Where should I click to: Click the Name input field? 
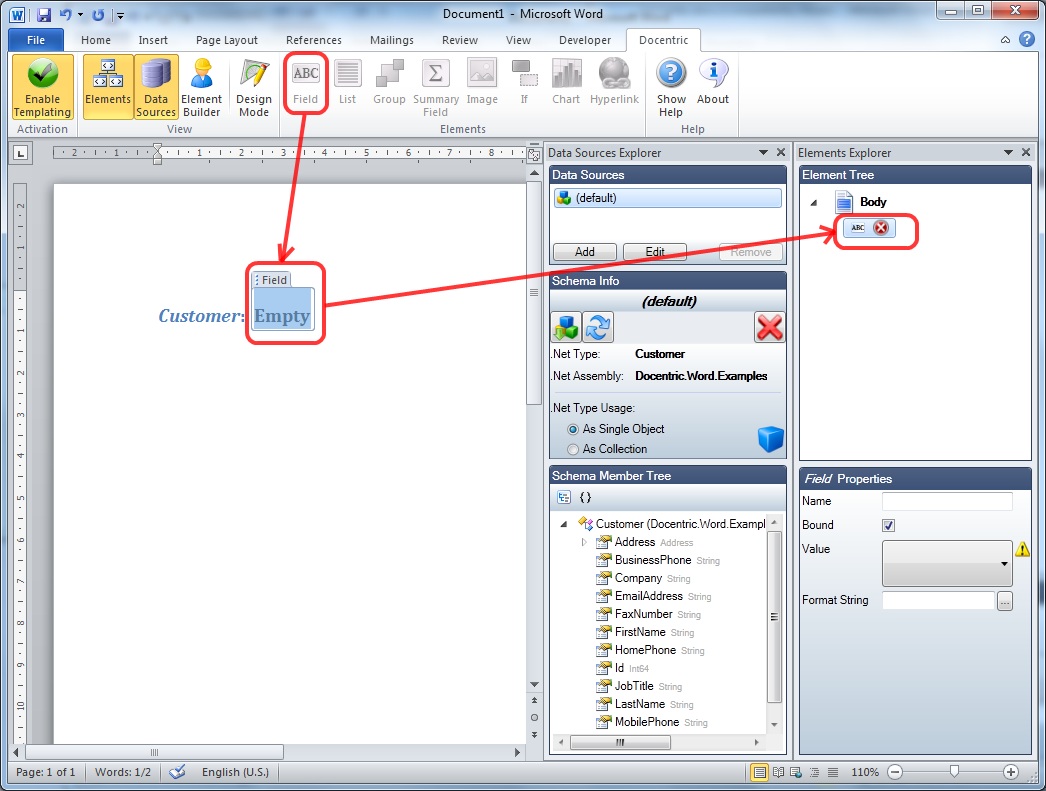tap(947, 502)
